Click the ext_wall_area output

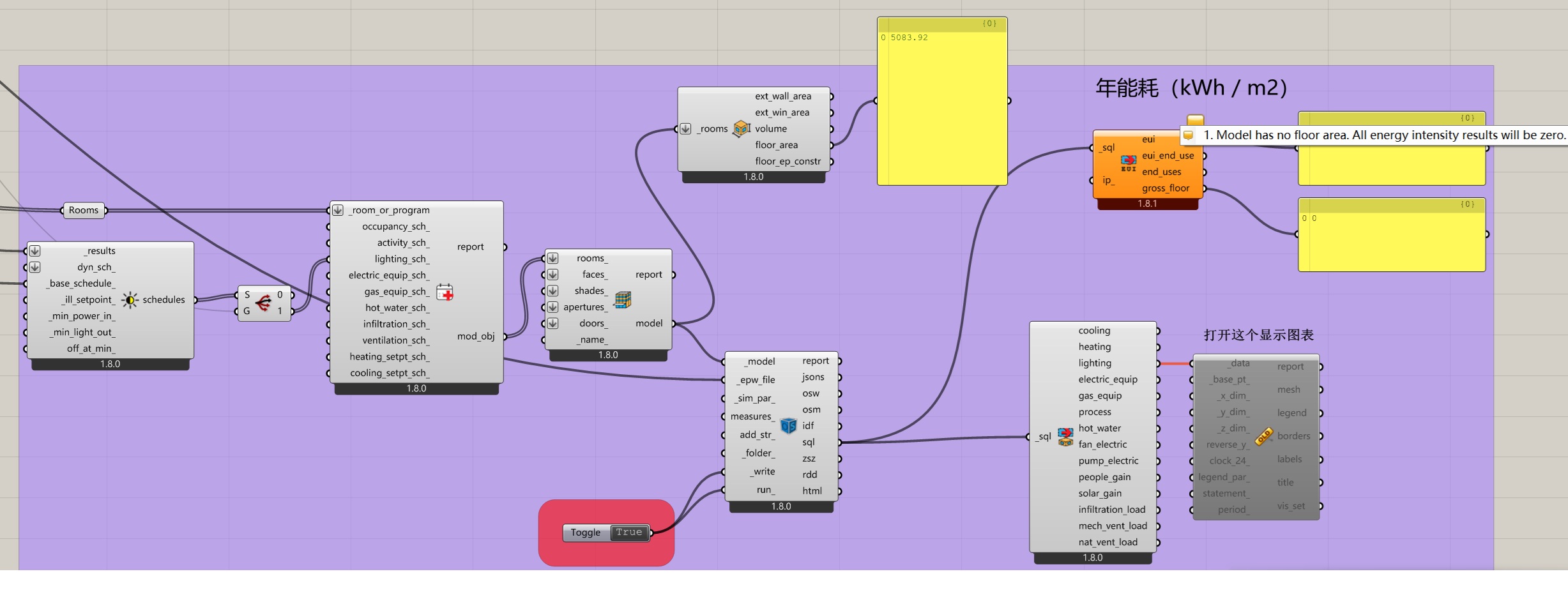pos(783,96)
